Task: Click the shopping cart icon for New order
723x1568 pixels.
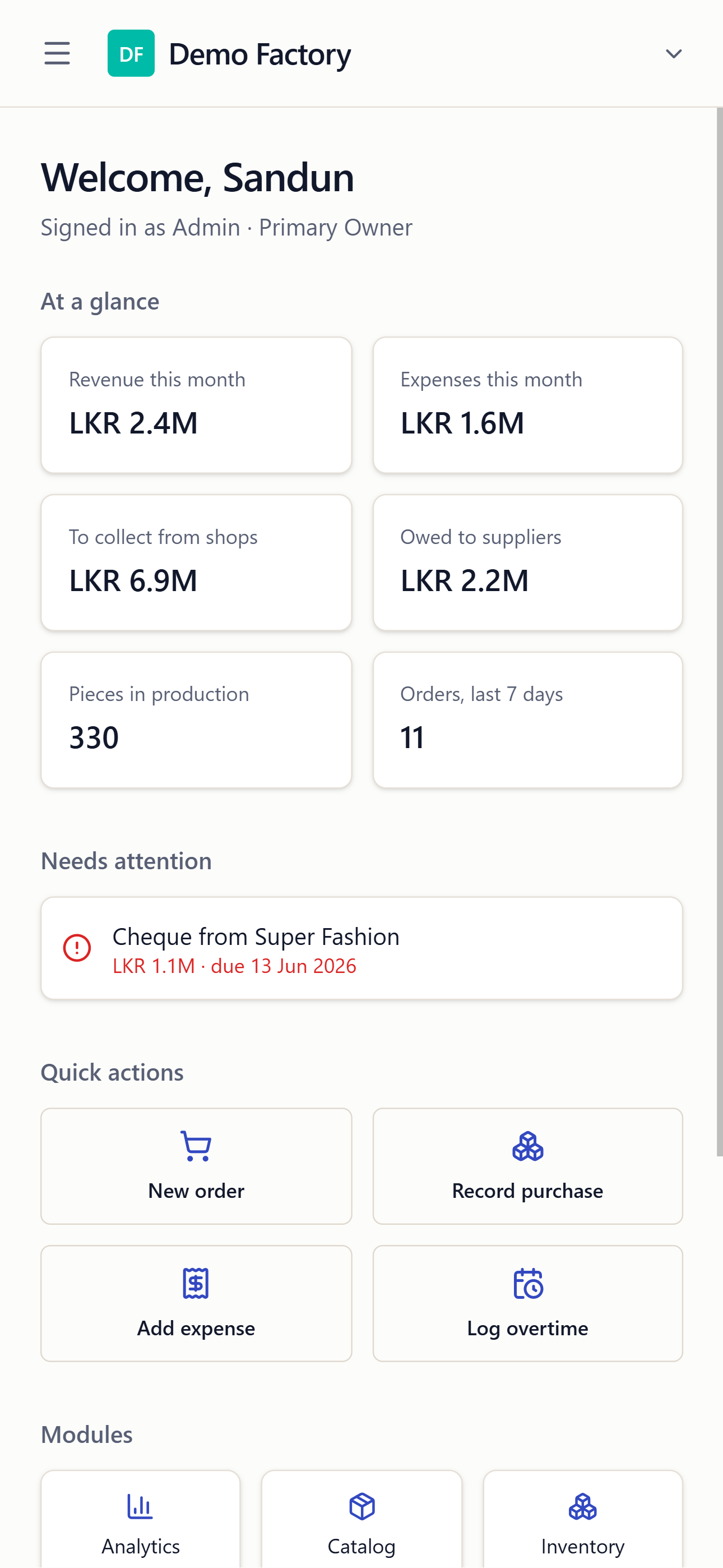Action: (196, 1146)
